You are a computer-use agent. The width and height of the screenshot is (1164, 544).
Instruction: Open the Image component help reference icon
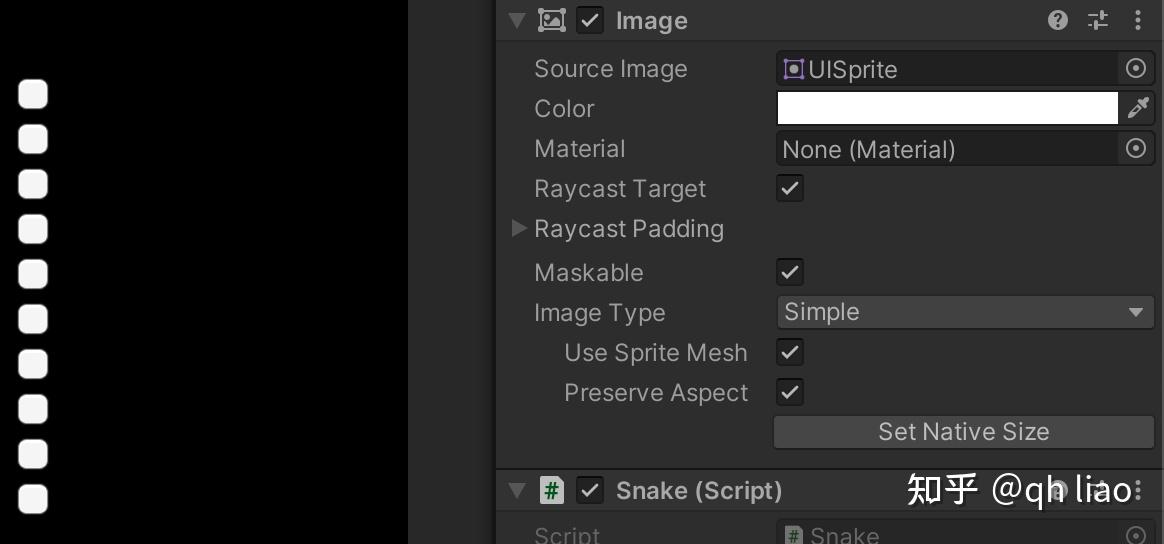(1058, 20)
